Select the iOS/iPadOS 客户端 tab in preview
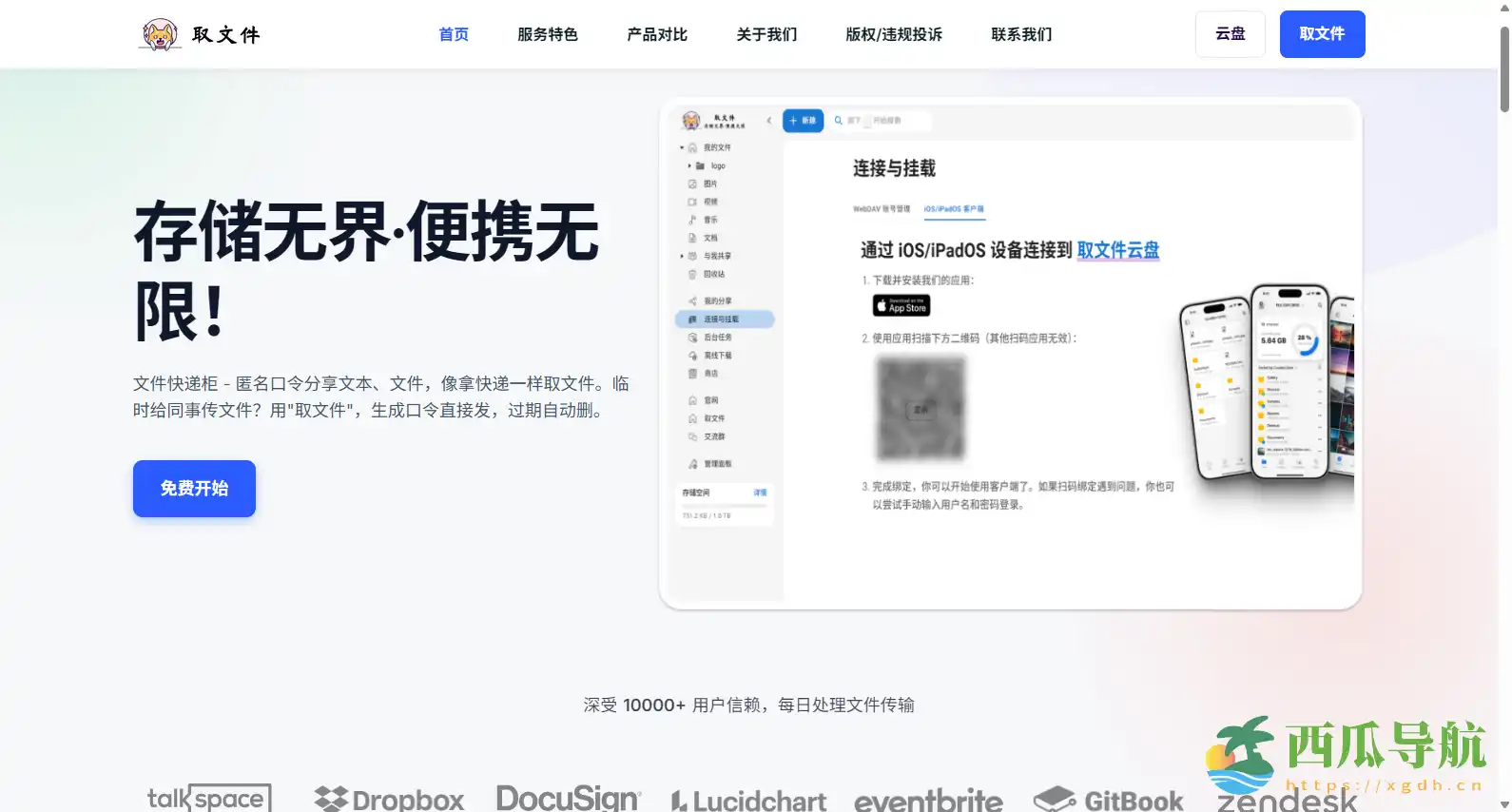The image size is (1512, 812). (954, 209)
